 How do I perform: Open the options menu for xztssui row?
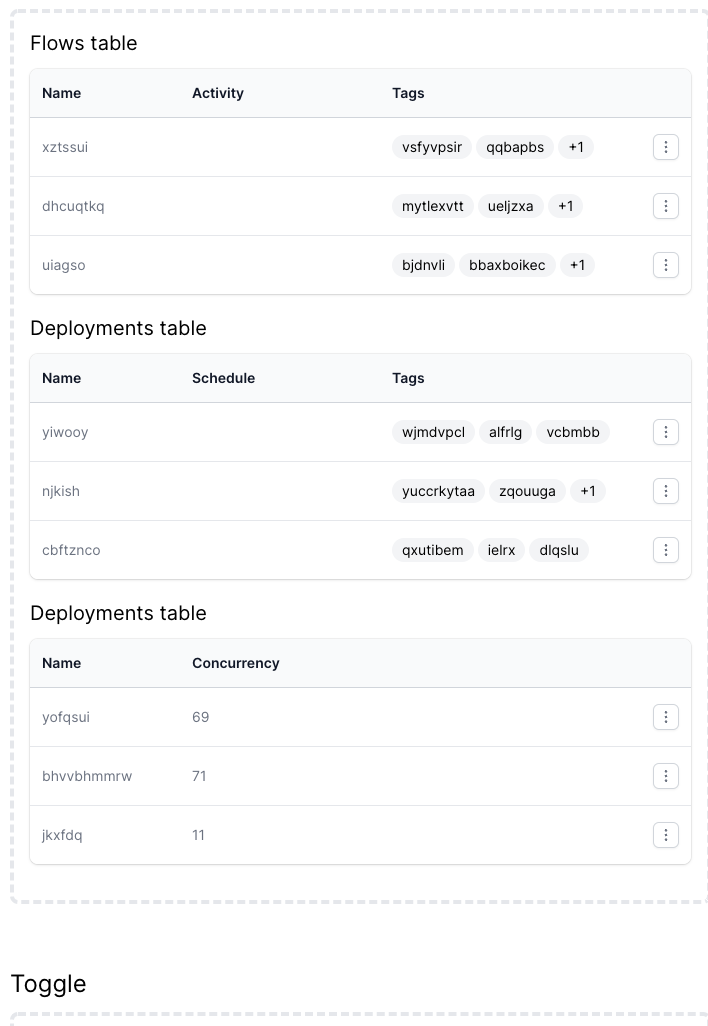tap(666, 146)
